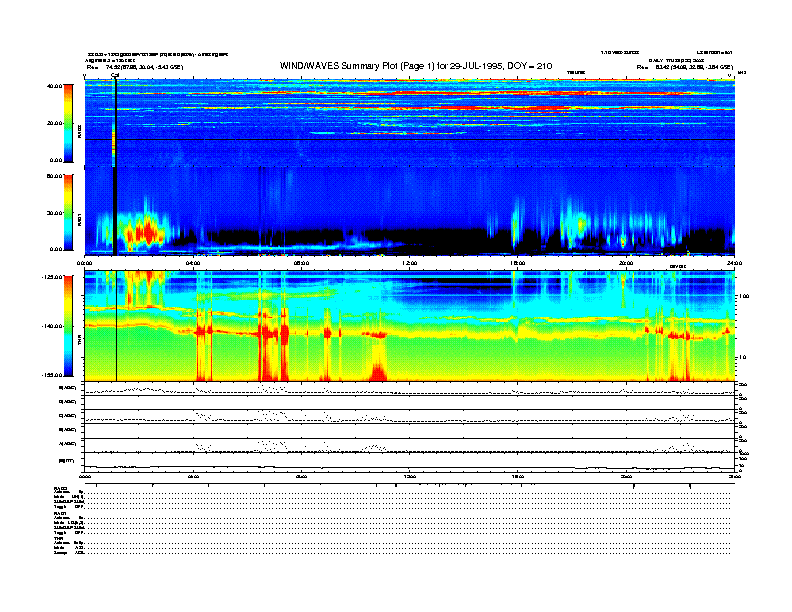This screenshot has width=792, height=612.
Task: Click the 00:00 tick label below the line plots
Action: point(85,476)
